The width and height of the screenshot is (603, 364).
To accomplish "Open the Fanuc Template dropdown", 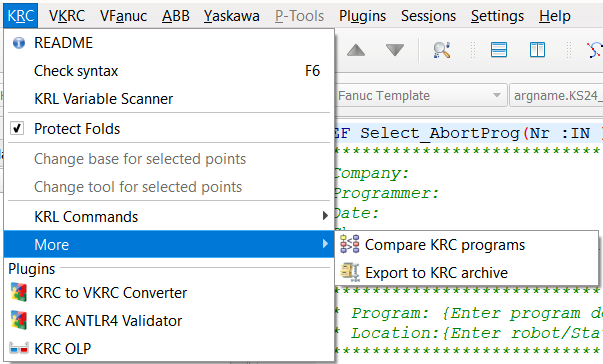I will [421, 95].
